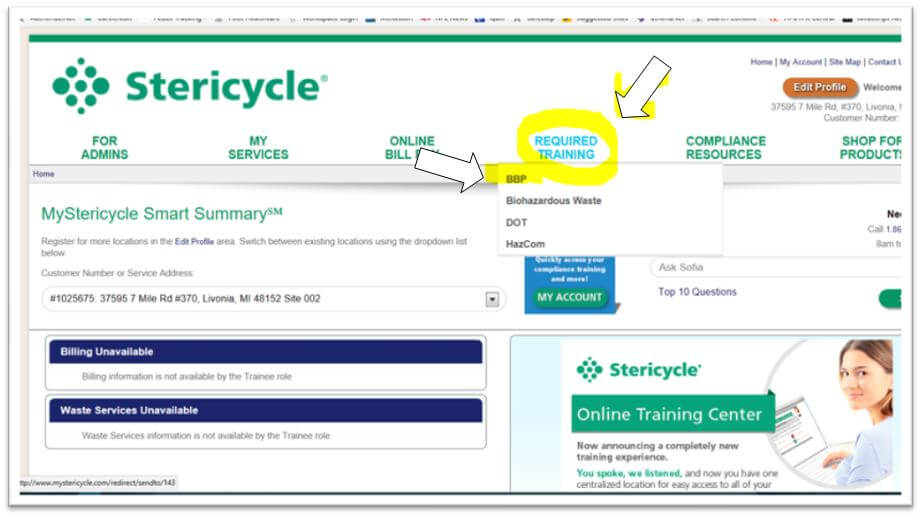Open the REQUIRED TRAINING menu
This screenshot has height=519, width=918.
point(566,148)
